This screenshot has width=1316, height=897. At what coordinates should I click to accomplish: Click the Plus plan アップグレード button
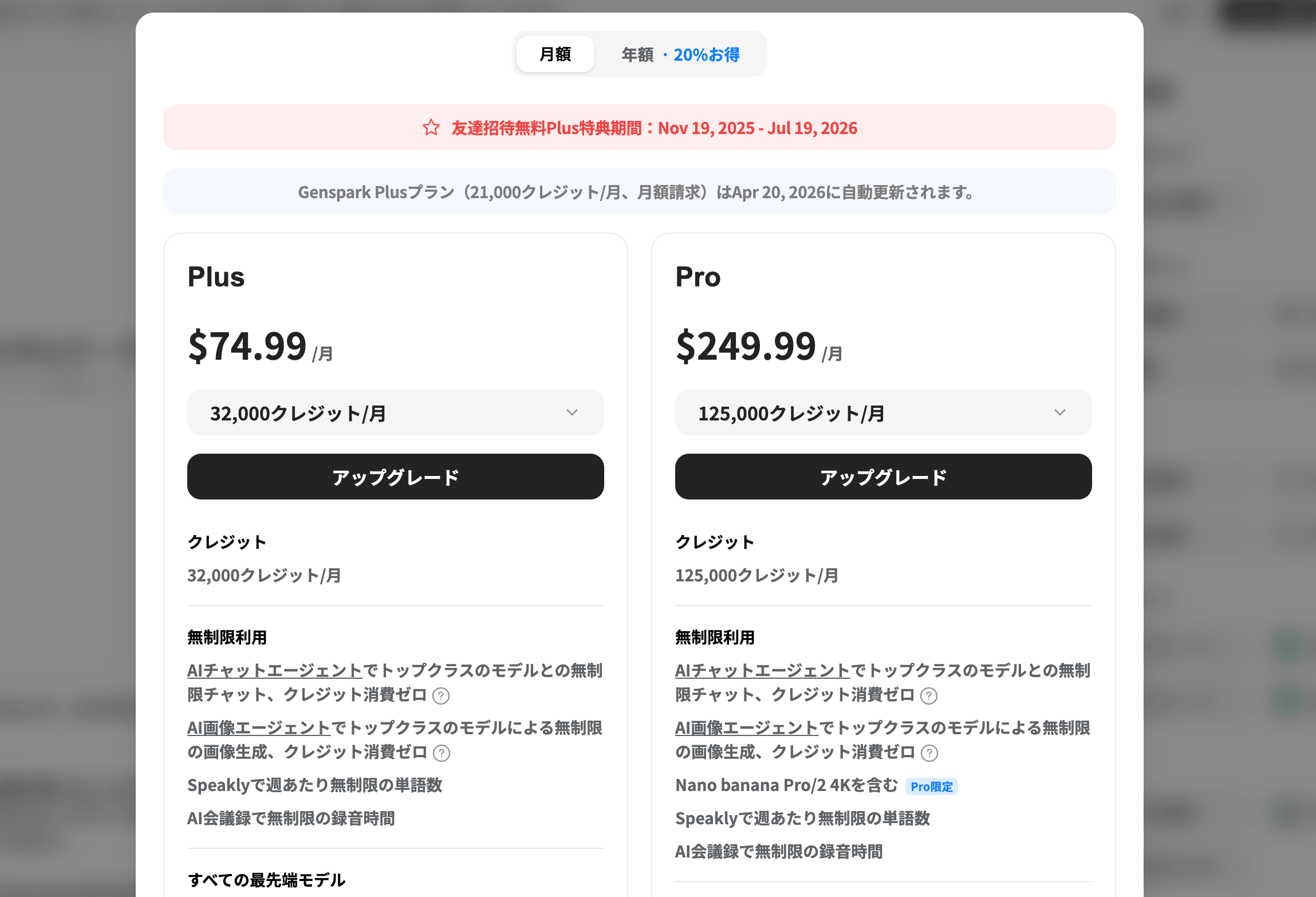395,477
